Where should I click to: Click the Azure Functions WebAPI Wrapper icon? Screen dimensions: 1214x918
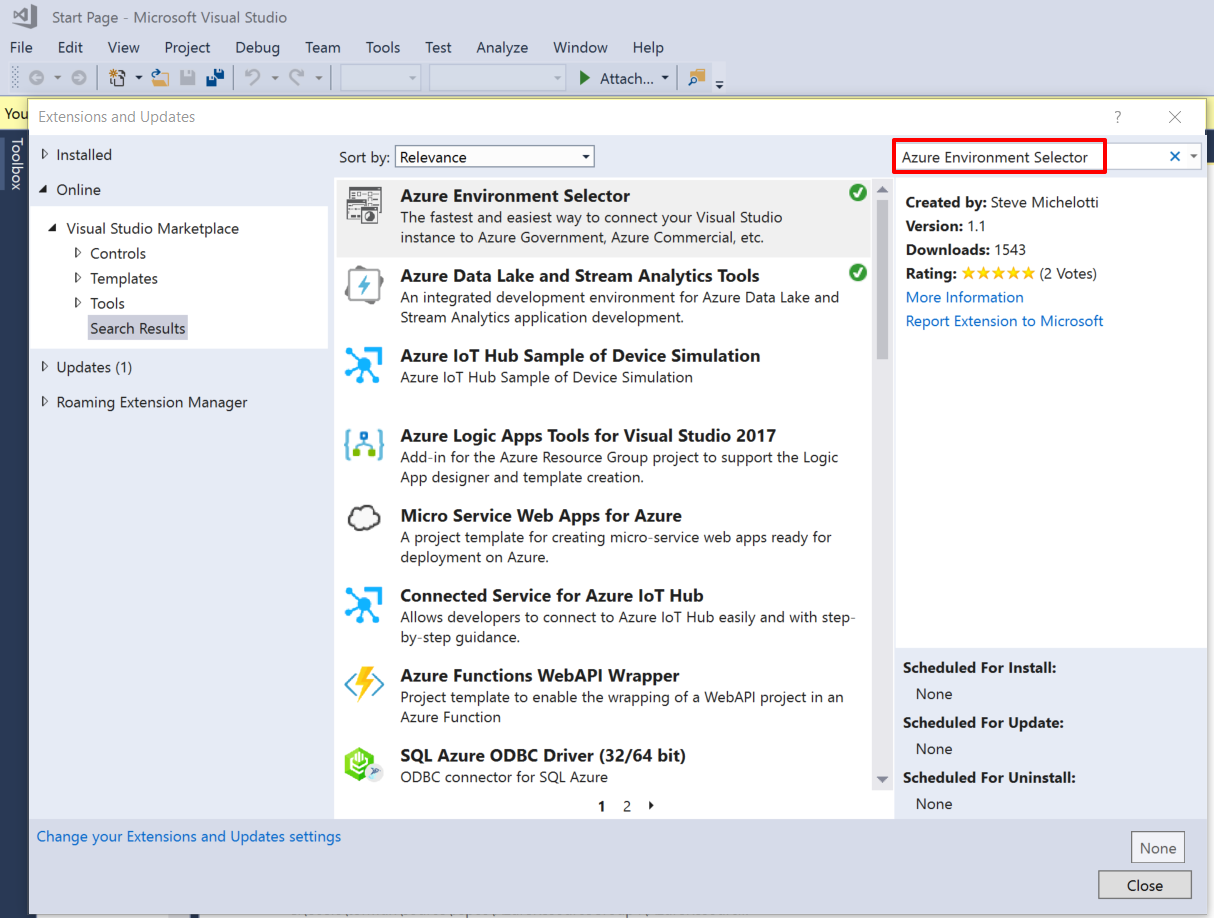click(x=363, y=685)
